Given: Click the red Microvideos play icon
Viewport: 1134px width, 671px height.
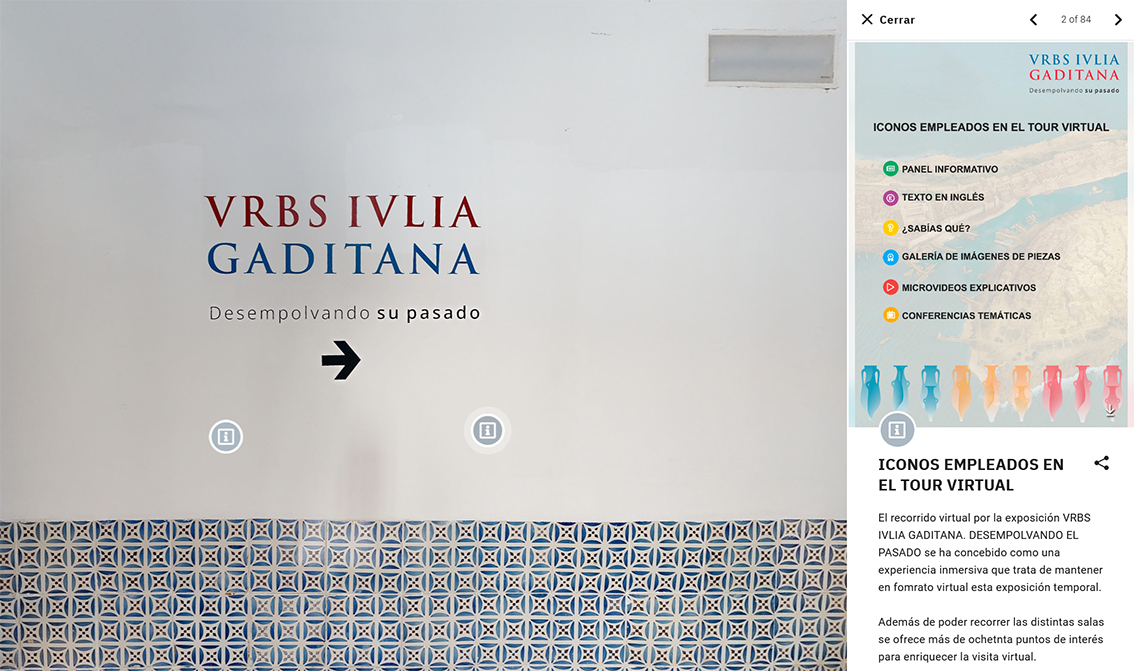Looking at the screenshot, I should (x=890, y=287).
